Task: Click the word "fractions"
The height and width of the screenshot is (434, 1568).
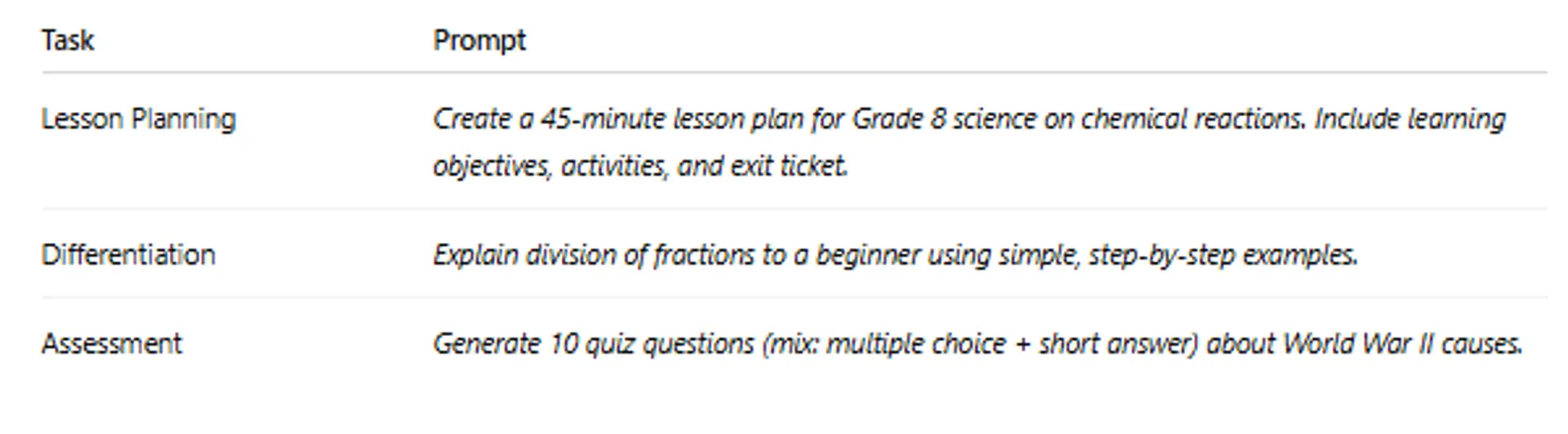Action: click(x=703, y=255)
